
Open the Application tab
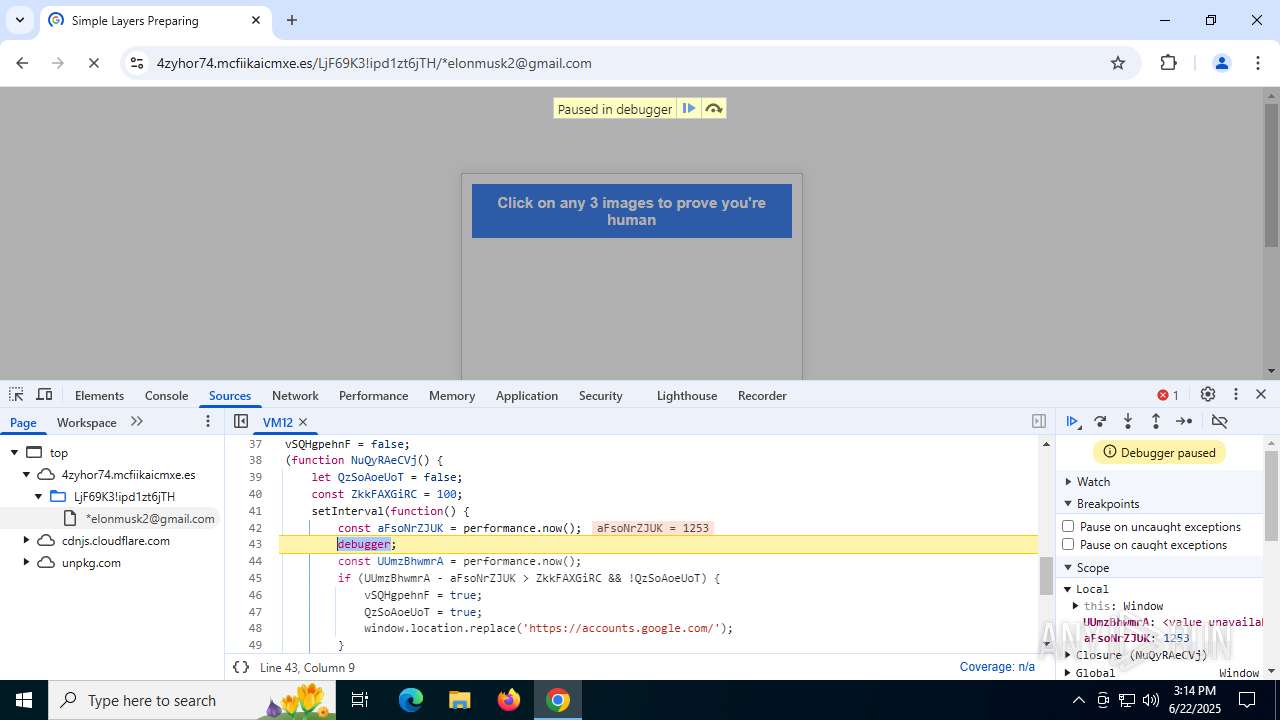click(527, 396)
